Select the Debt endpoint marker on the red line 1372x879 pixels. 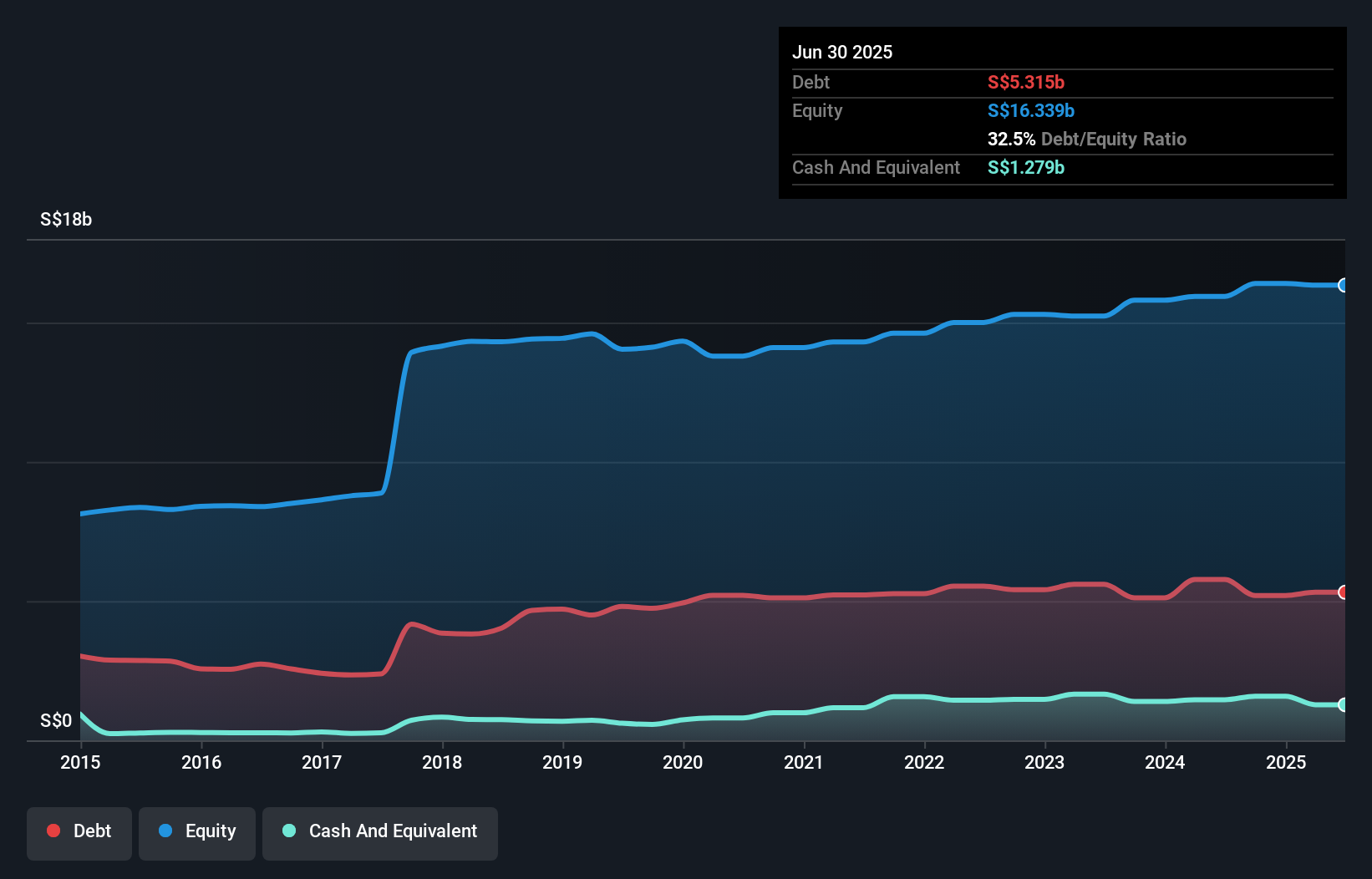1343,592
